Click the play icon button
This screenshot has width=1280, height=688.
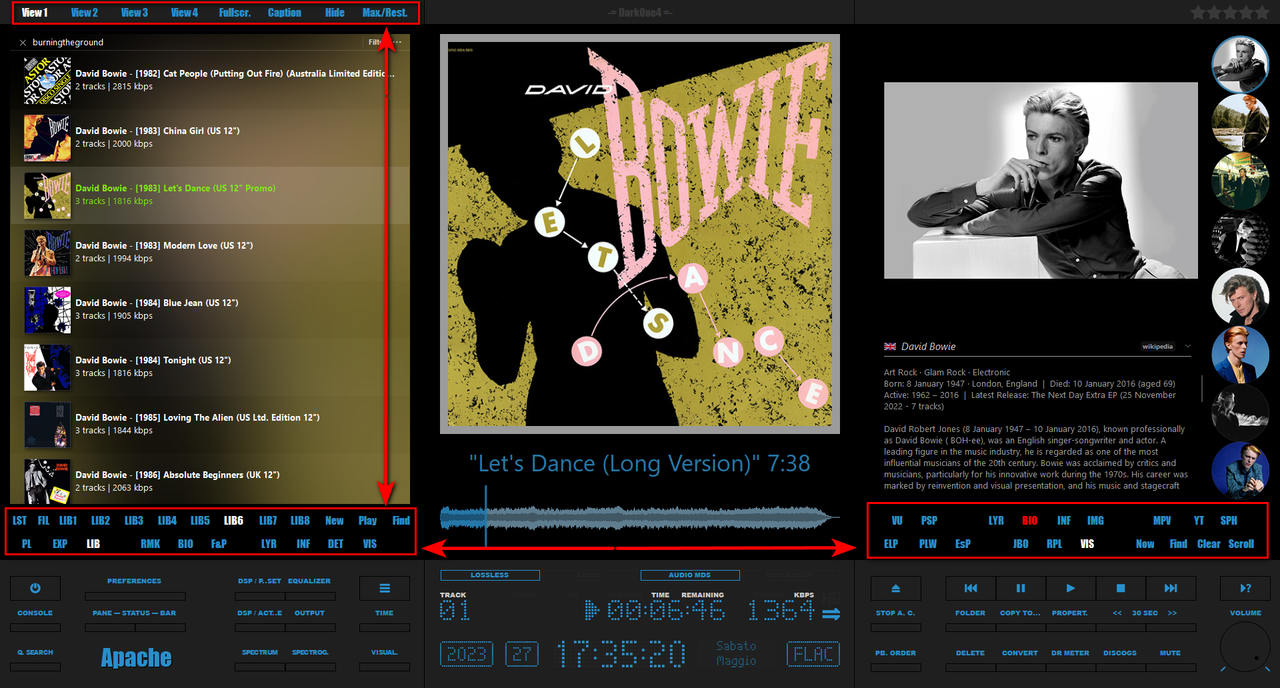[x=1070, y=588]
